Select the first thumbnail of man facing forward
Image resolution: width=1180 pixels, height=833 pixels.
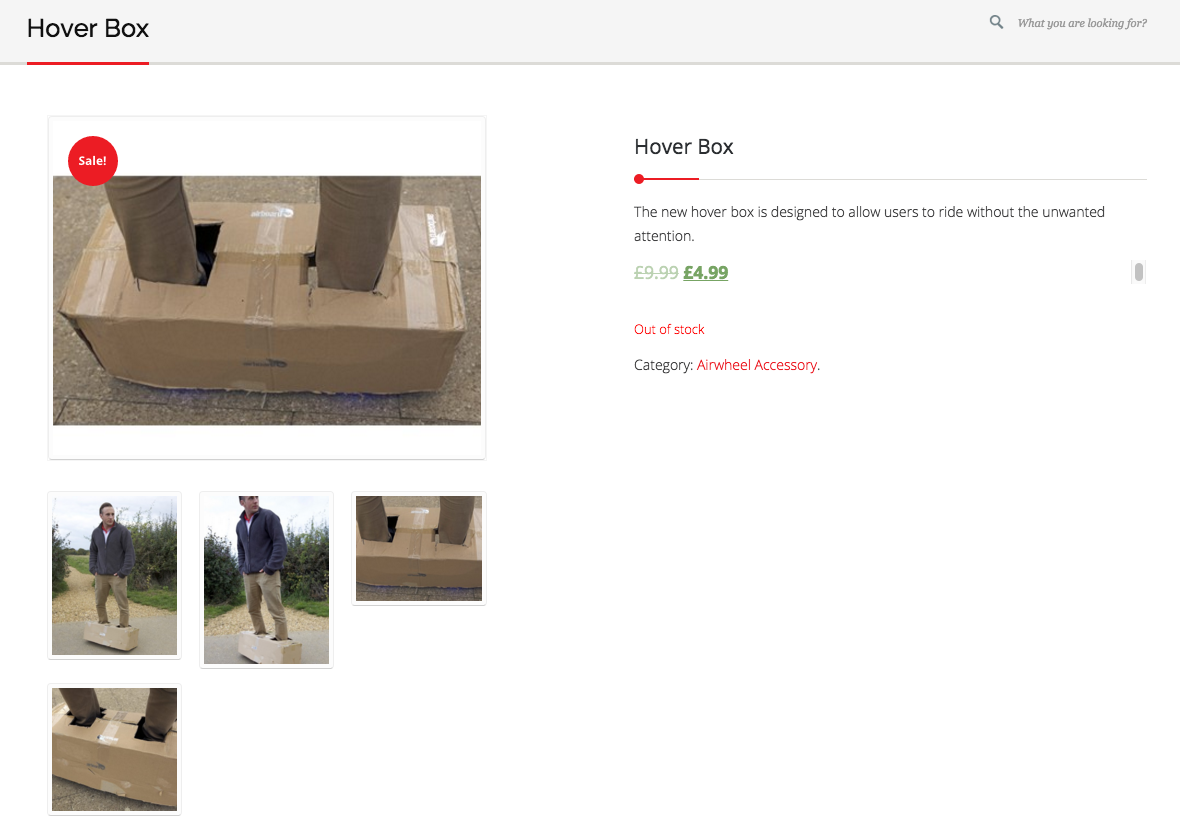(x=114, y=575)
